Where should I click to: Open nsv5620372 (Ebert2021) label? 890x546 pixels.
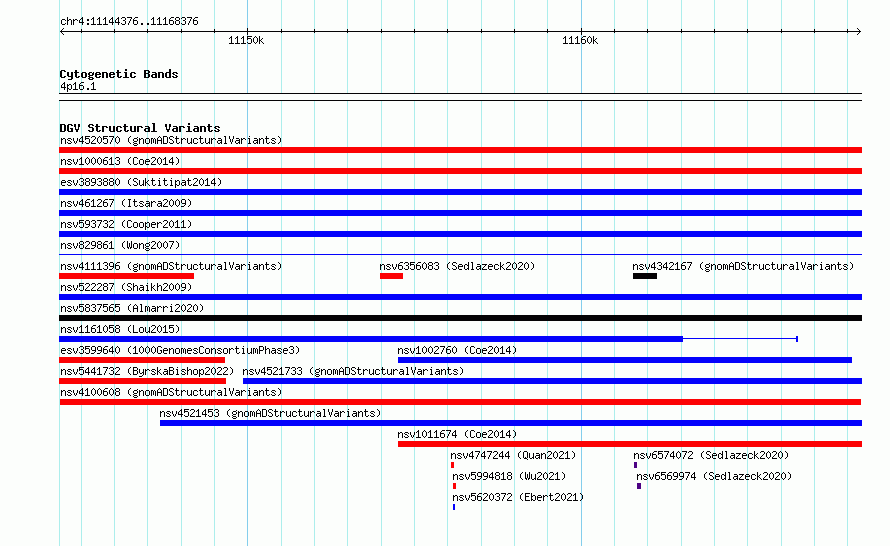pyautogui.click(x=518, y=497)
